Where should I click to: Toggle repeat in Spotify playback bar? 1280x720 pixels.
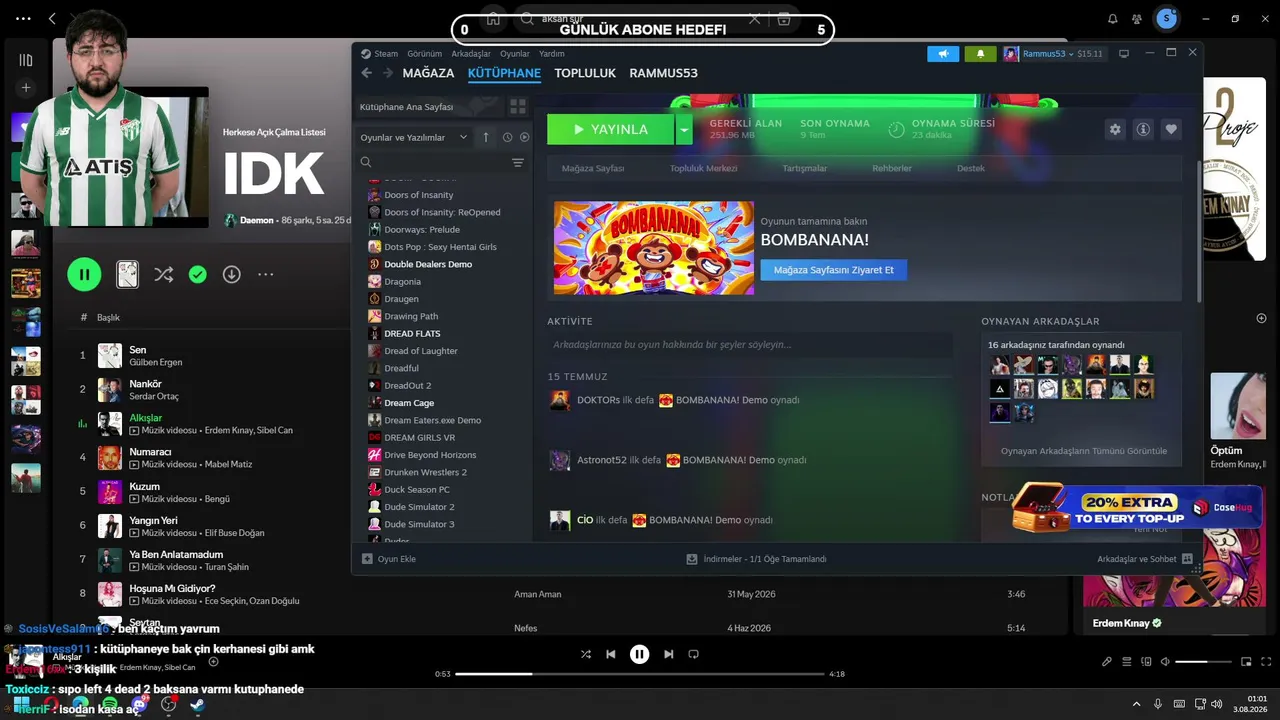pyautogui.click(x=693, y=654)
